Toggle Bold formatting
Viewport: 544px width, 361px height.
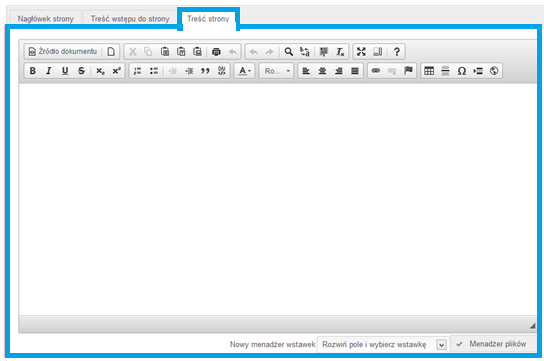[x=33, y=71]
